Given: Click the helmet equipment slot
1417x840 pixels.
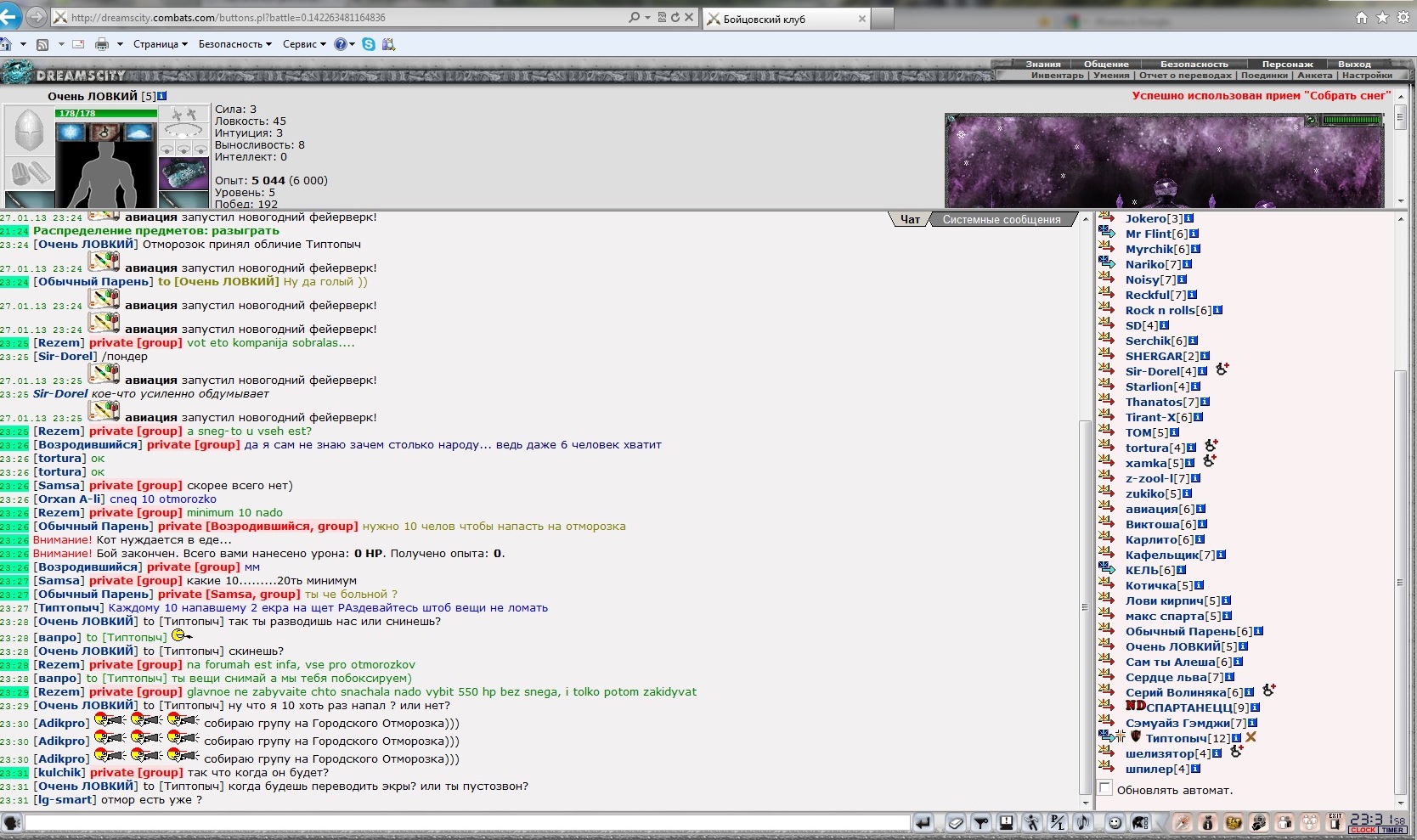Looking at the screenshot, I should click(29, 131).
